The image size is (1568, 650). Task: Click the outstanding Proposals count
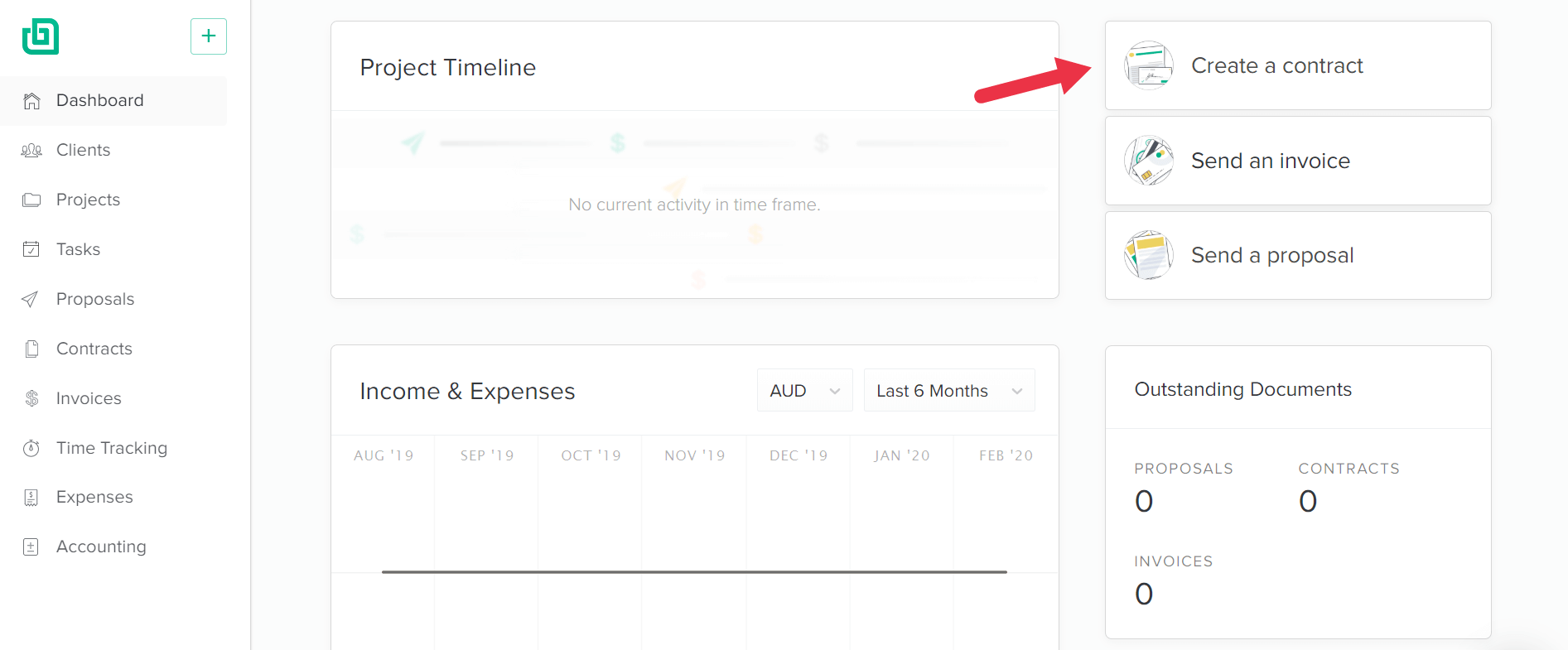pos(1144,502)
